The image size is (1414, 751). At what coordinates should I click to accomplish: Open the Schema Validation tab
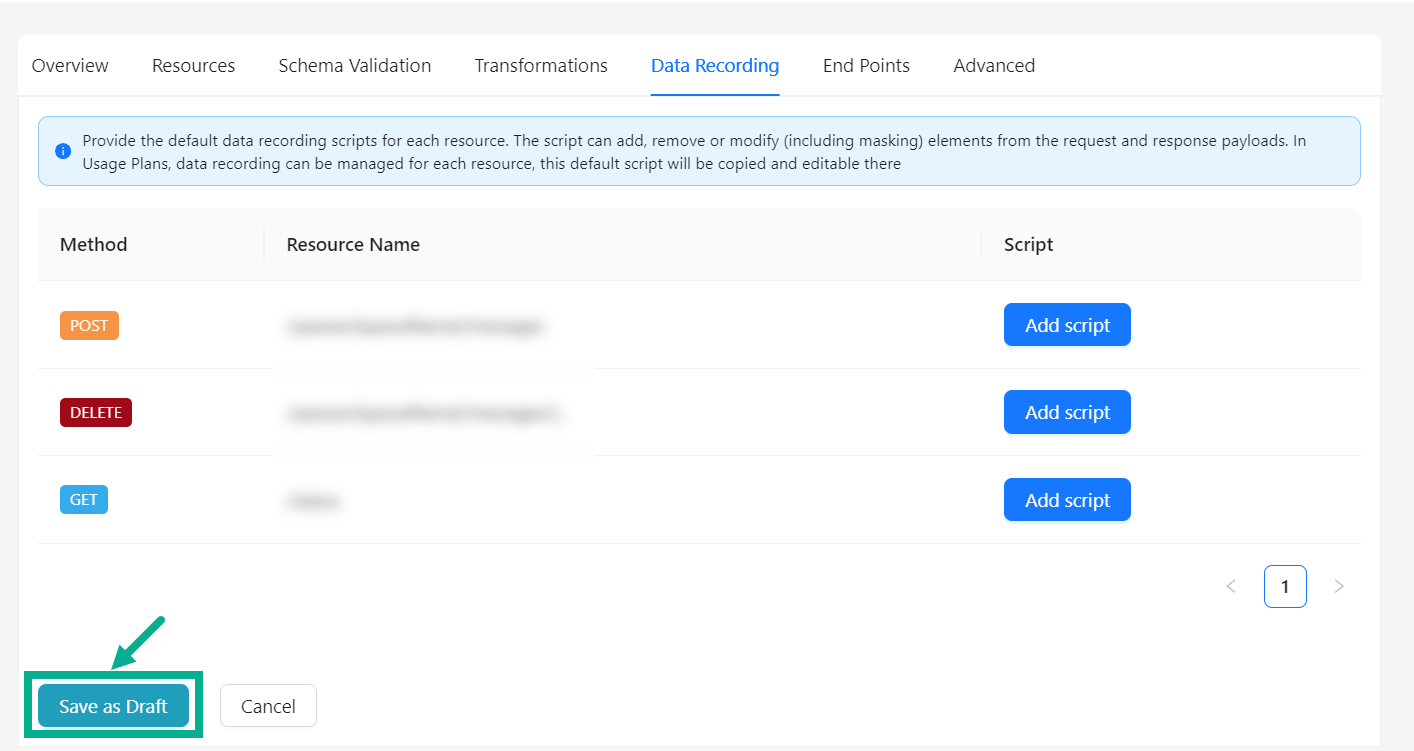(354, 66)
